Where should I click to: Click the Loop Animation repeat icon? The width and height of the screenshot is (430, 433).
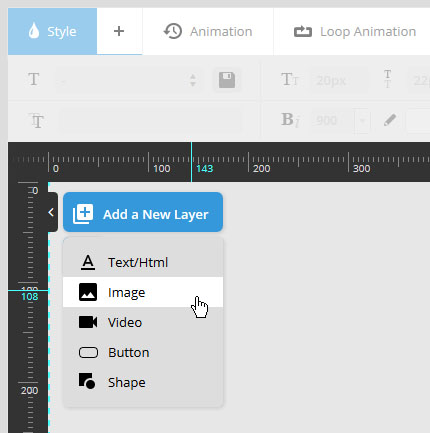click(x=303, y=32)
